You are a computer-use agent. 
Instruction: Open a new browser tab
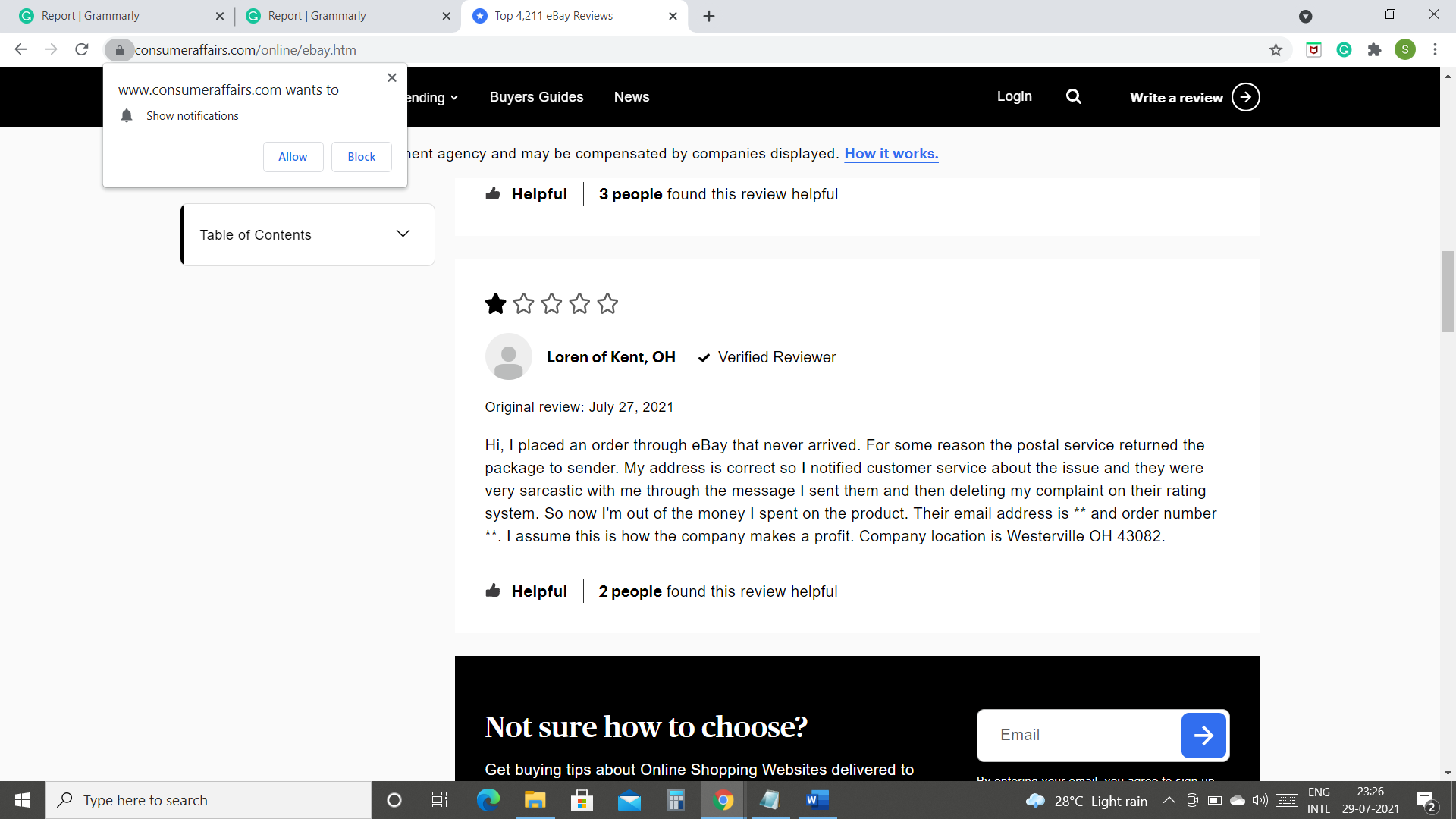(x=709, y=16)
